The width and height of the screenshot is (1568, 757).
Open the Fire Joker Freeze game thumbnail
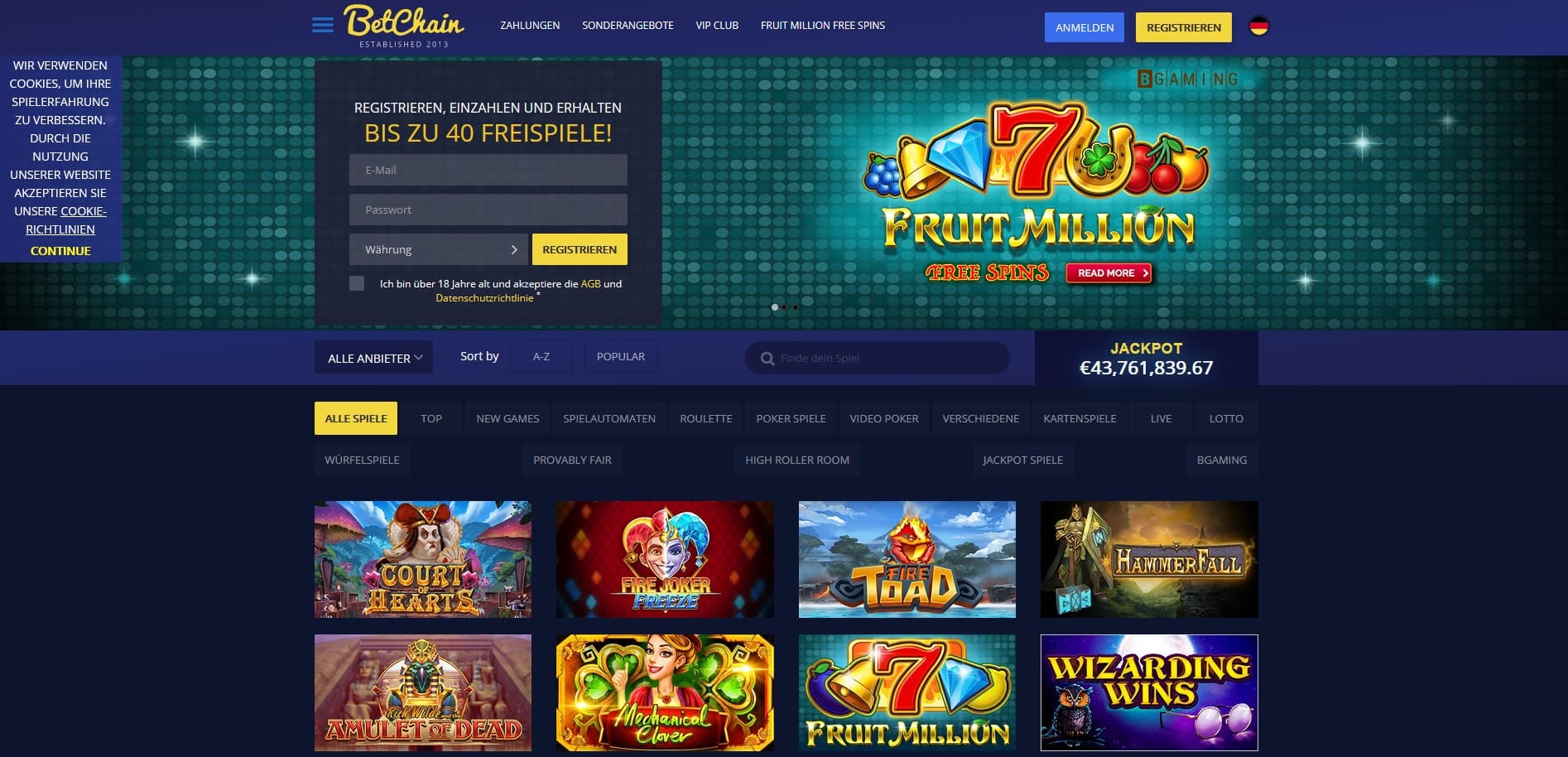point(665,559)
